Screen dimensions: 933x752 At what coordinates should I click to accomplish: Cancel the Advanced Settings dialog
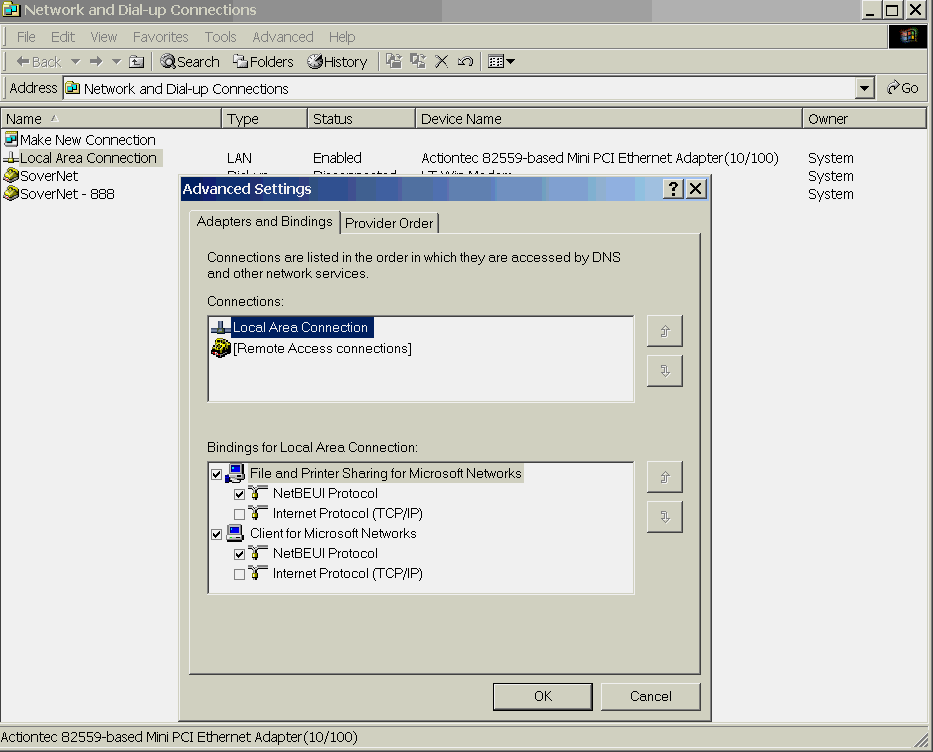click(x=650, y=696)
